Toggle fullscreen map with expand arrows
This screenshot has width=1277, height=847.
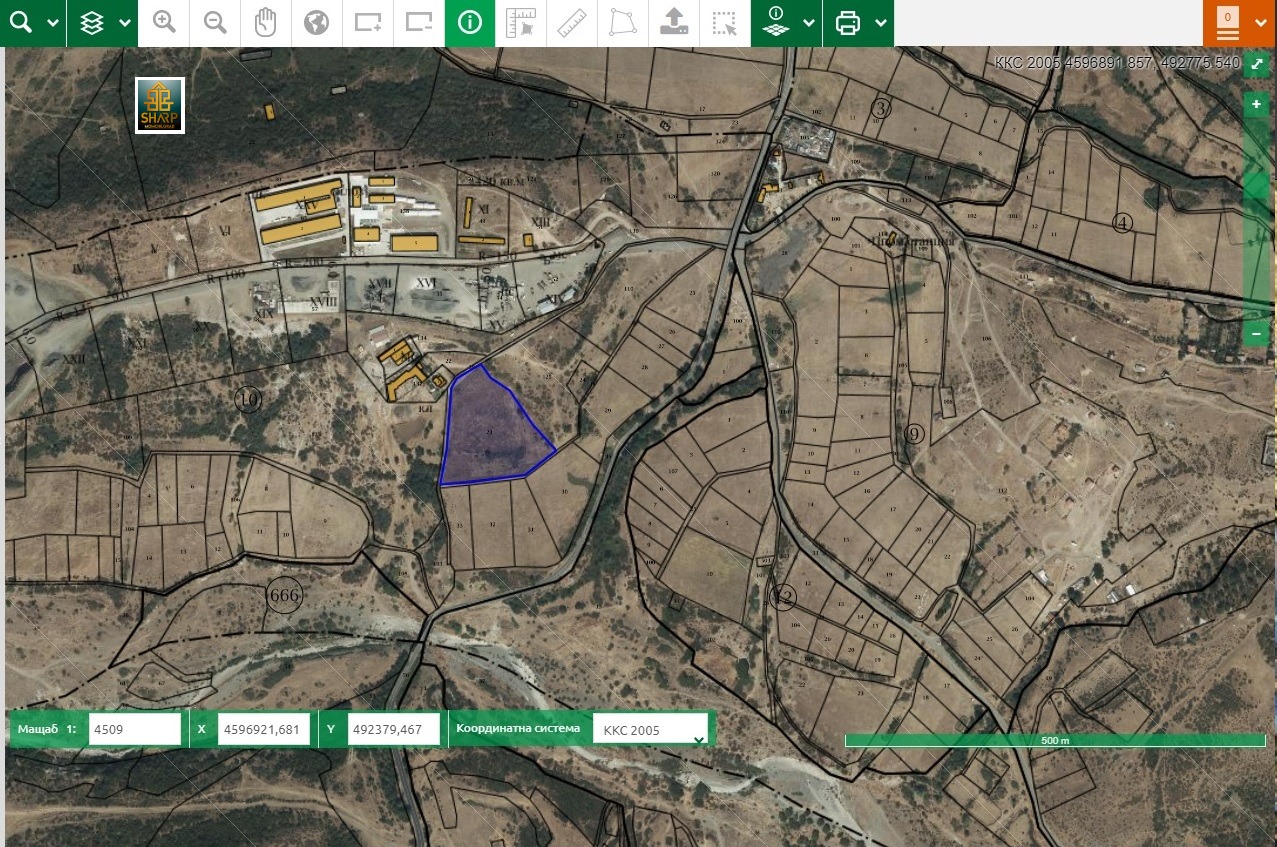pyautogui.click(x=1257, y=62)
